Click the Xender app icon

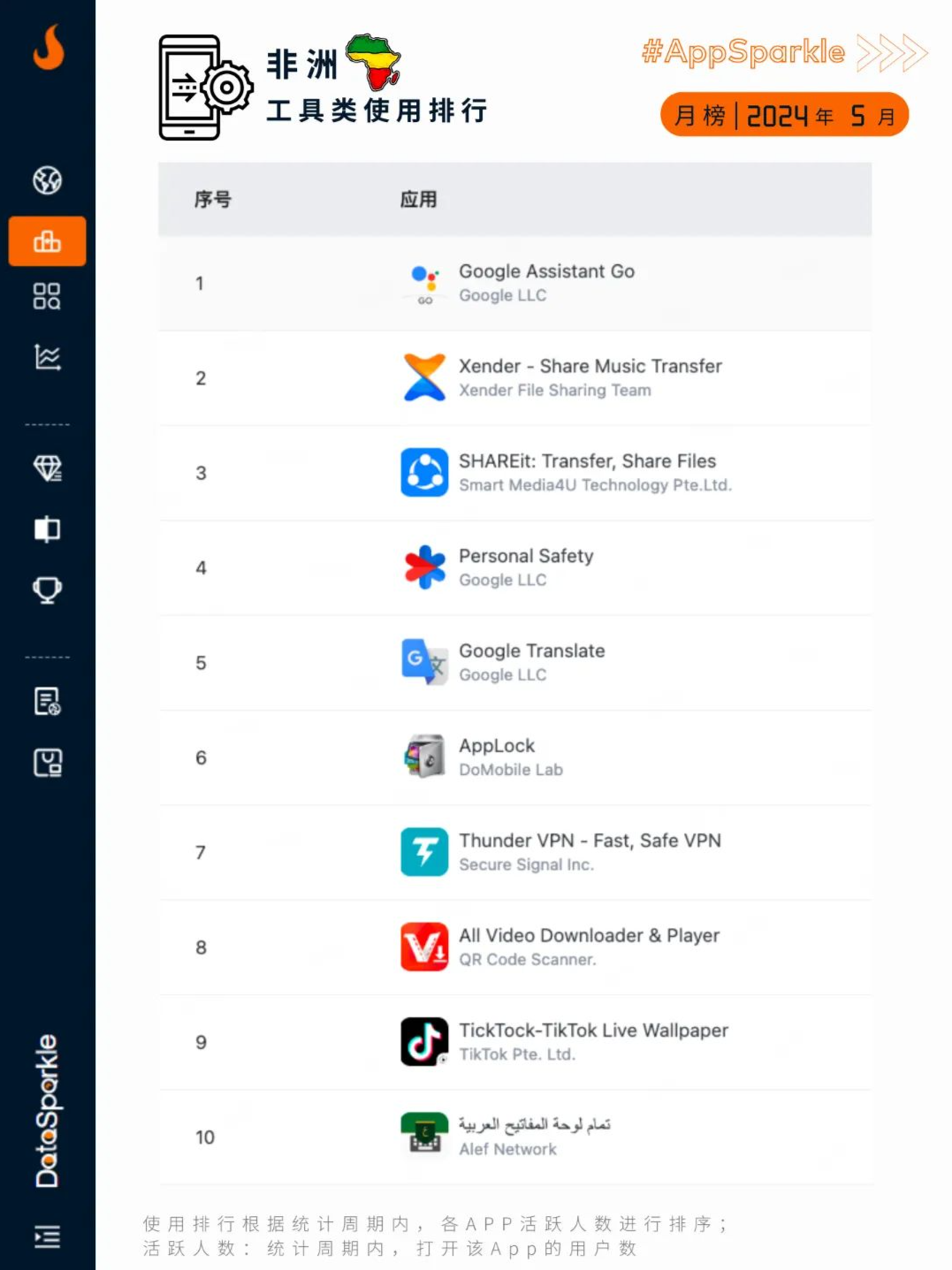(x=424, y=377)
